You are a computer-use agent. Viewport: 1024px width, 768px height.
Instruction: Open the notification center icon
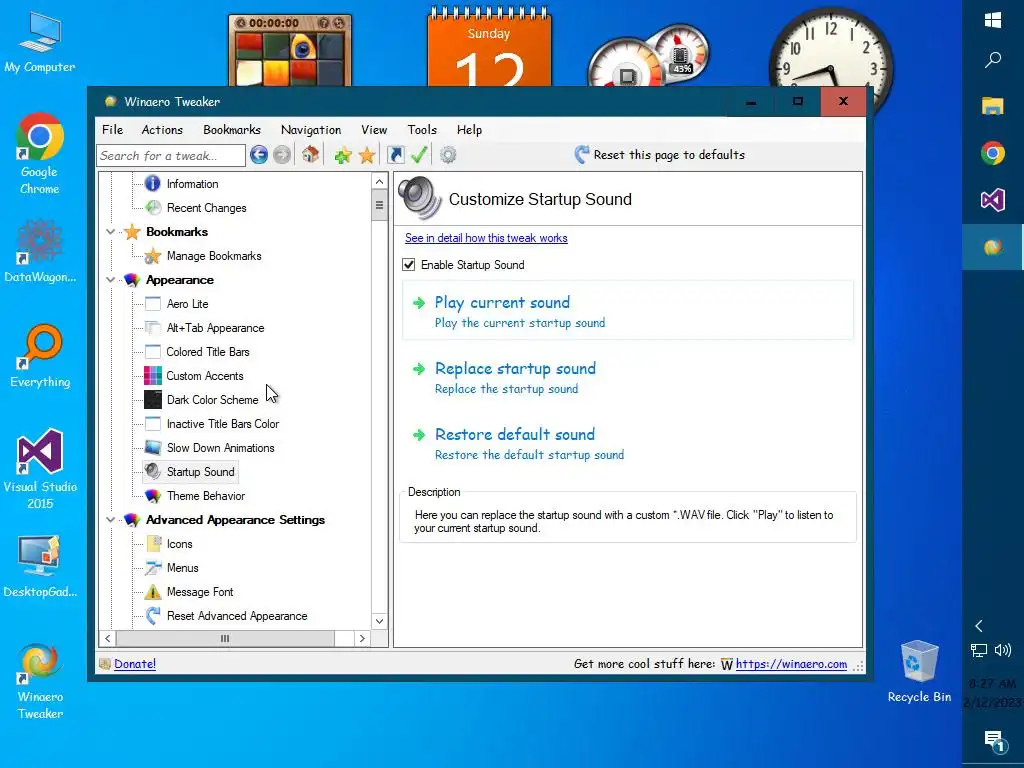993,740
